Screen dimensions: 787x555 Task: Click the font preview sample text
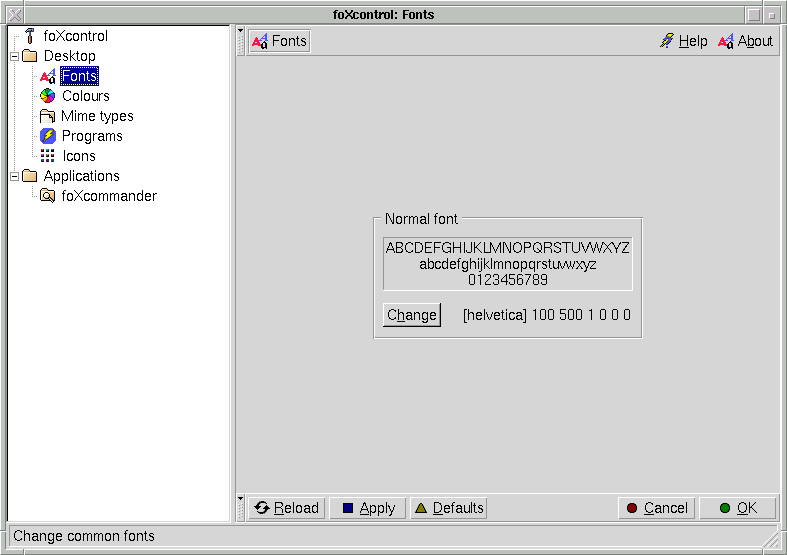[x=507, y=264]
